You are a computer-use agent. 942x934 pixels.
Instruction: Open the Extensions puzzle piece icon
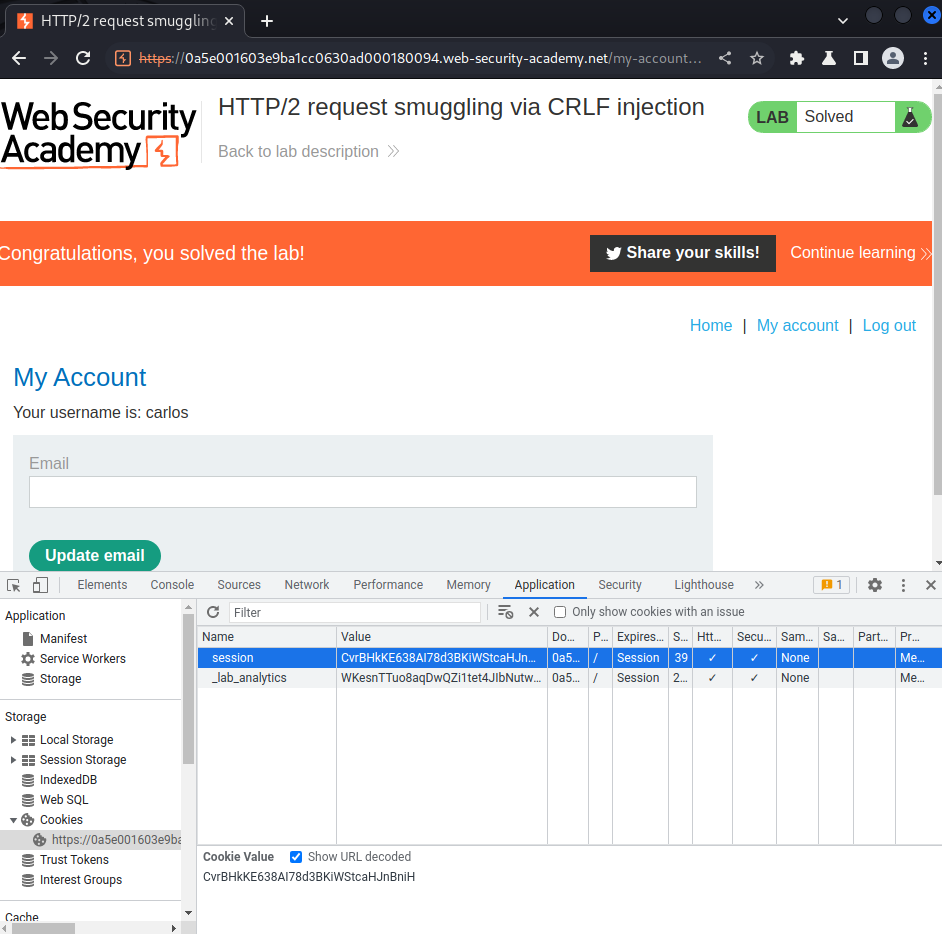[797, 58]
